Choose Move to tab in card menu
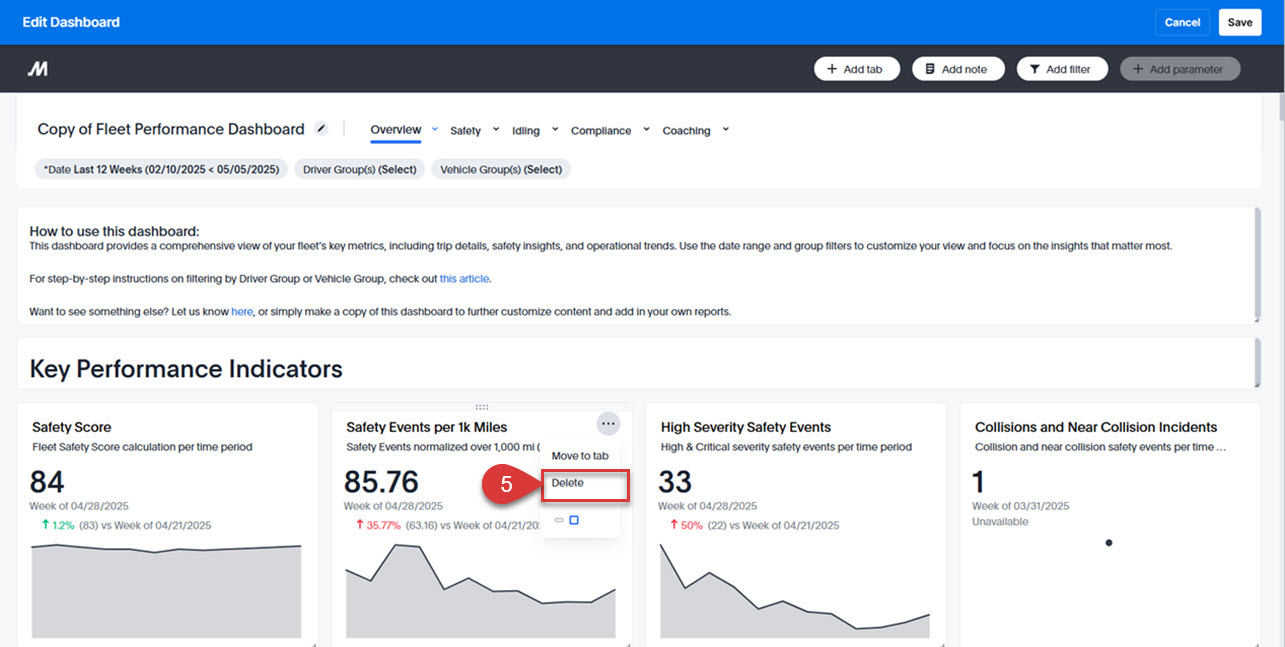This screenshot has width=1285, height=647. tap(580, 456)
